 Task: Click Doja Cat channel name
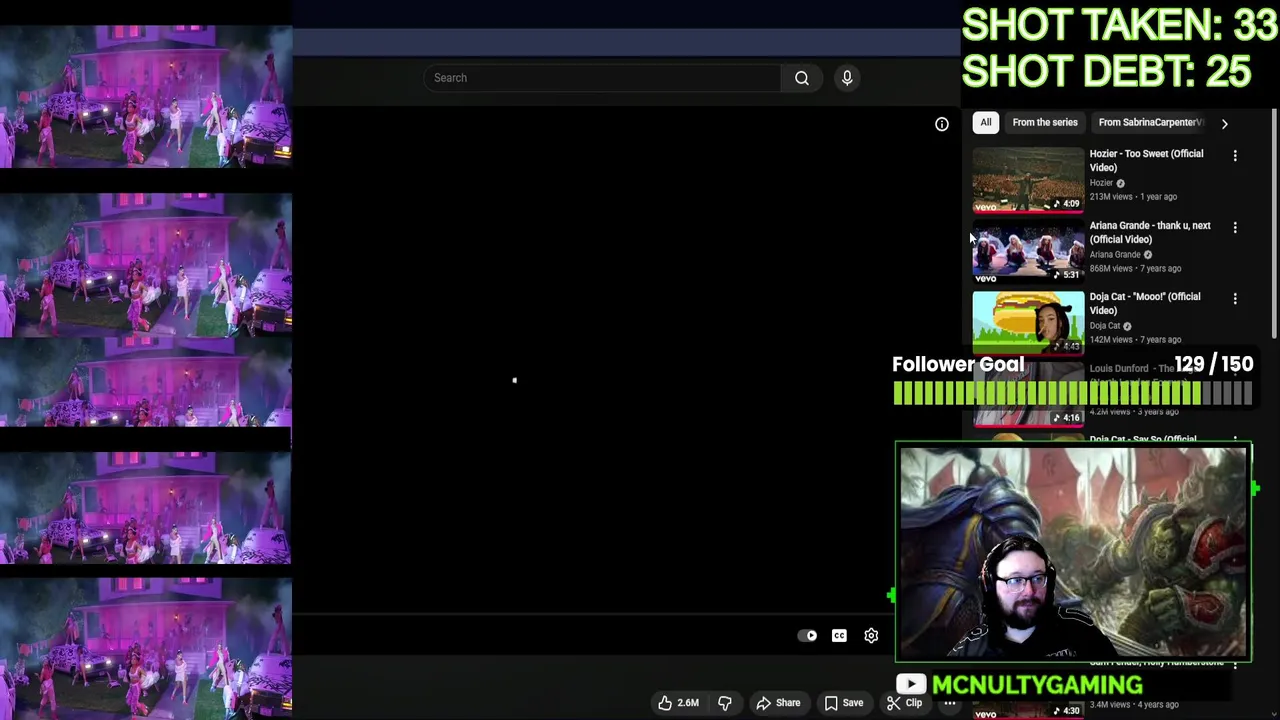(1105, 325)
